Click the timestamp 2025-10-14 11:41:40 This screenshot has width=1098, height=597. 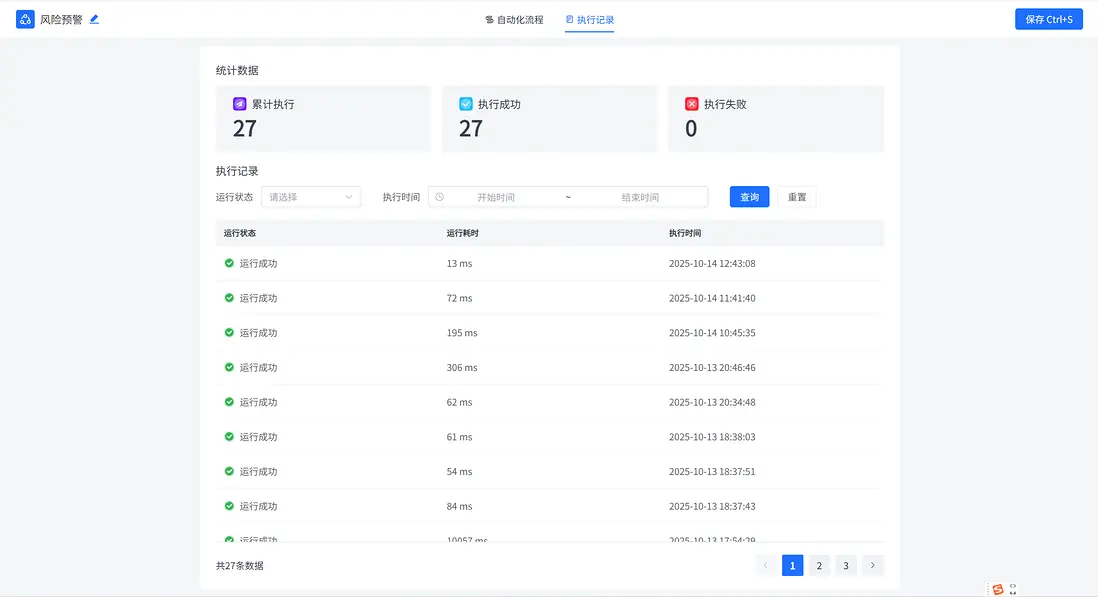[x=712, y=298]
